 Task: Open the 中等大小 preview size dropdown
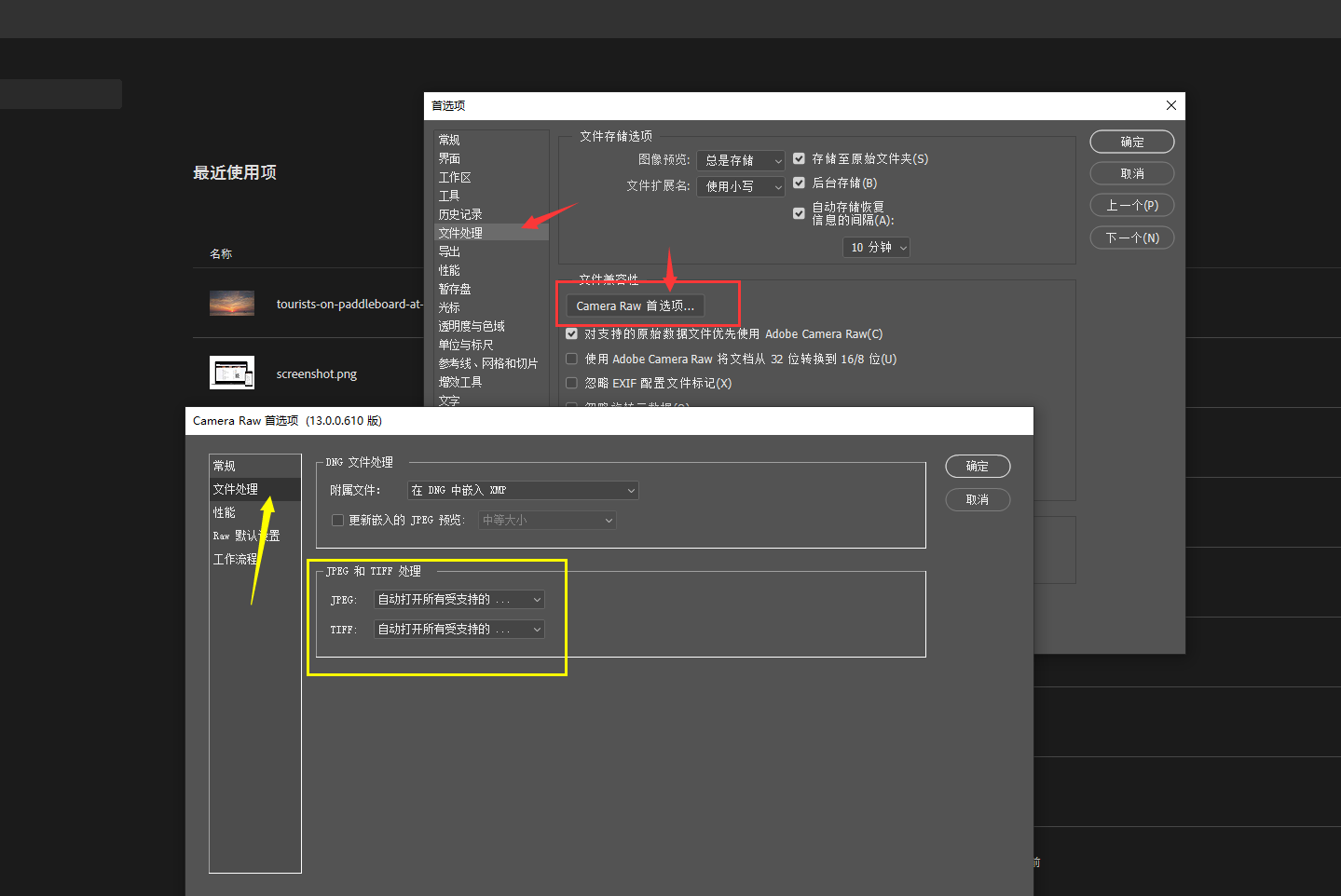[547, 520]
